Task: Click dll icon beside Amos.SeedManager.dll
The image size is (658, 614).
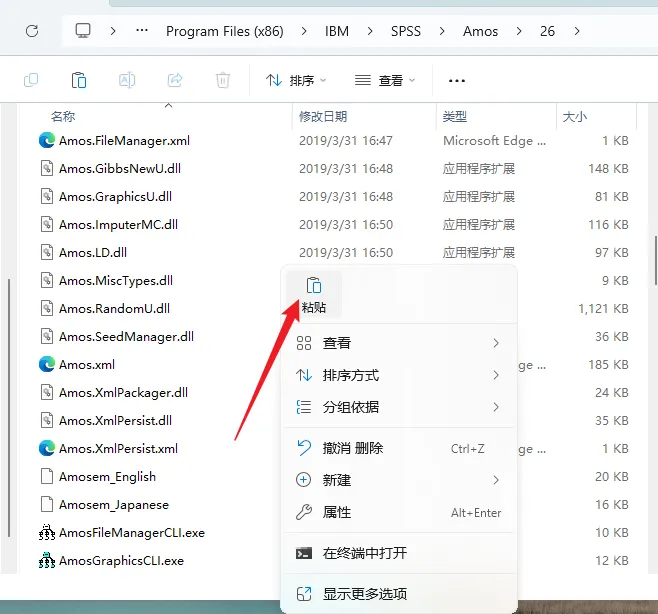Action: click(47, 336)
